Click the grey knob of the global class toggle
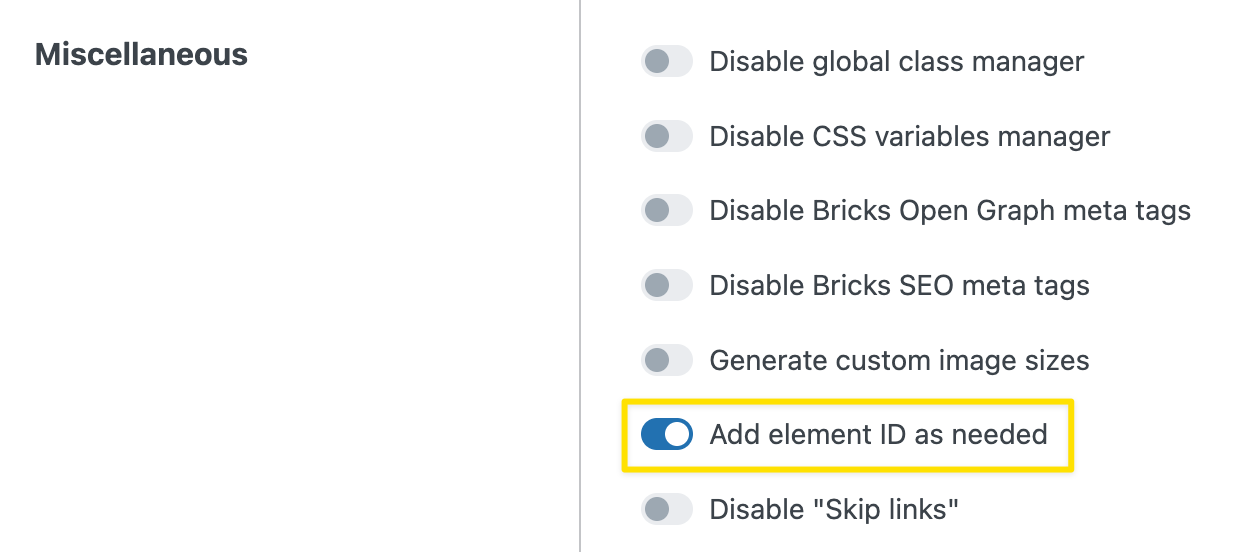The height and width of the screenshot is (552, 1242). 657,62
